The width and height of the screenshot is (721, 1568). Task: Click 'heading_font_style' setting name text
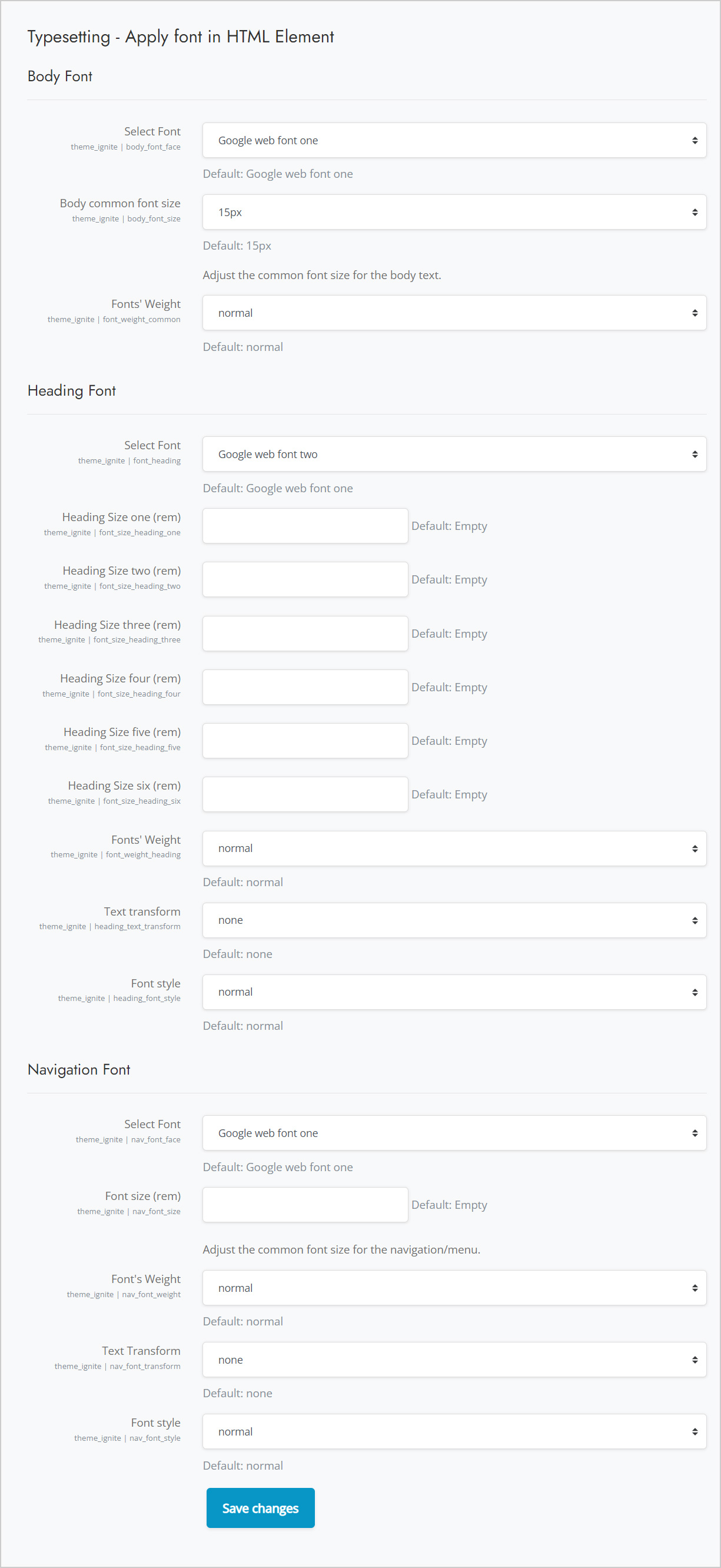(x=147, y=999)
